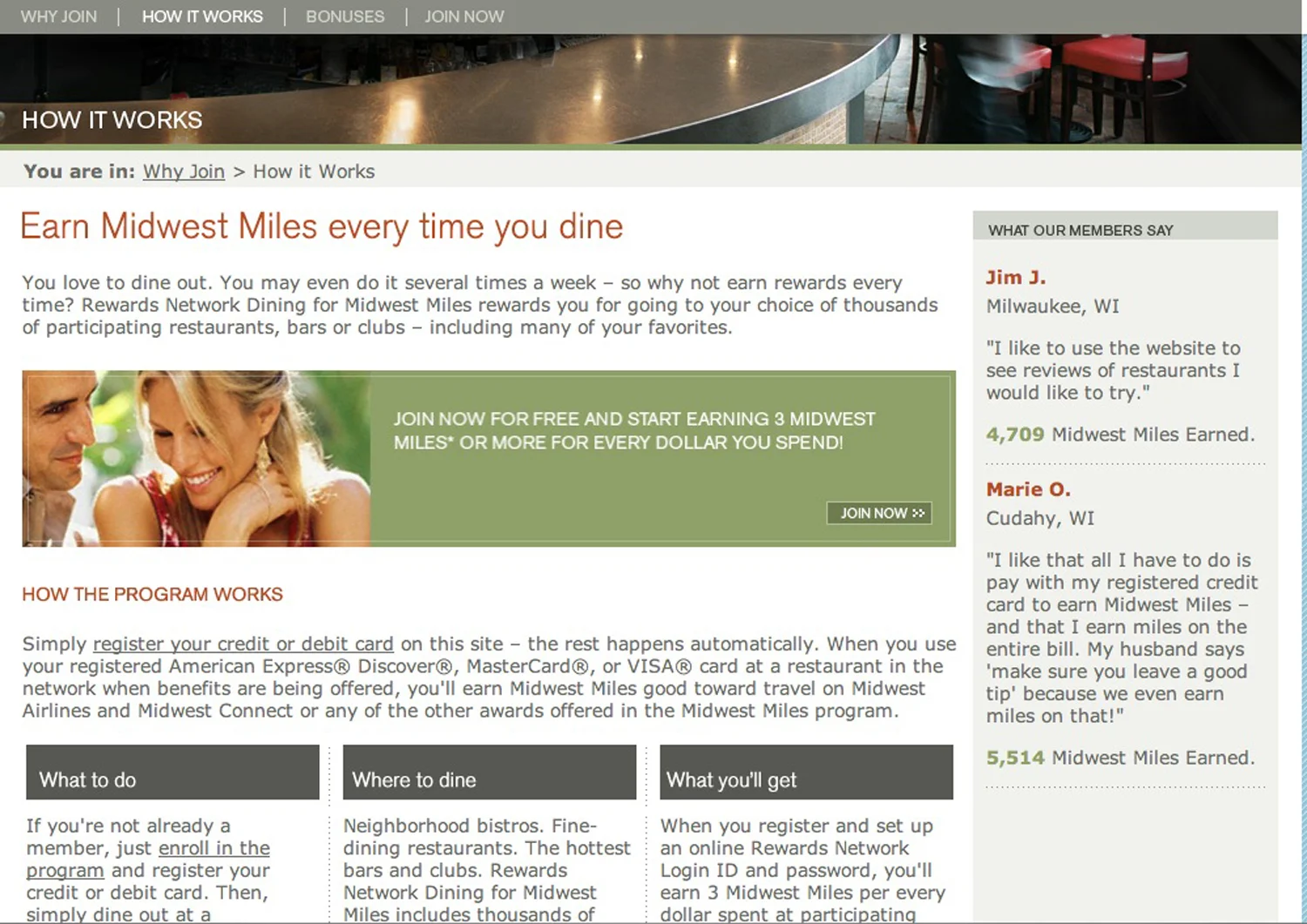Go to the BONUSES navigation item

click(x=345, y=17)
